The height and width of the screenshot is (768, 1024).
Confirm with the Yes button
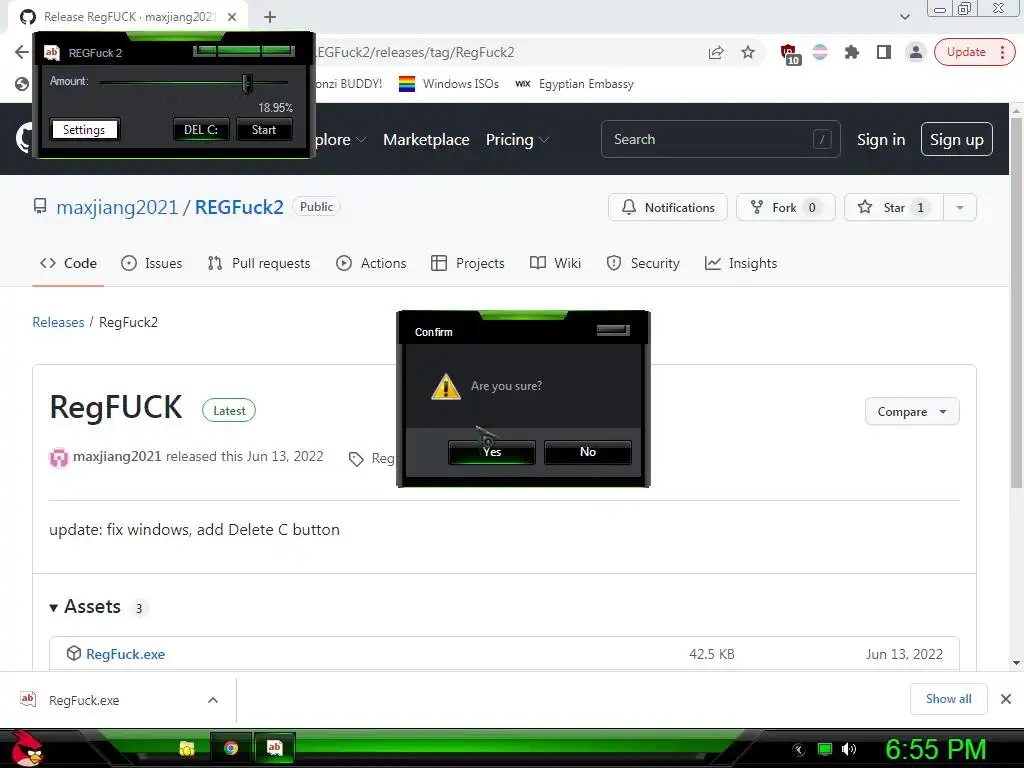[492, 452]
